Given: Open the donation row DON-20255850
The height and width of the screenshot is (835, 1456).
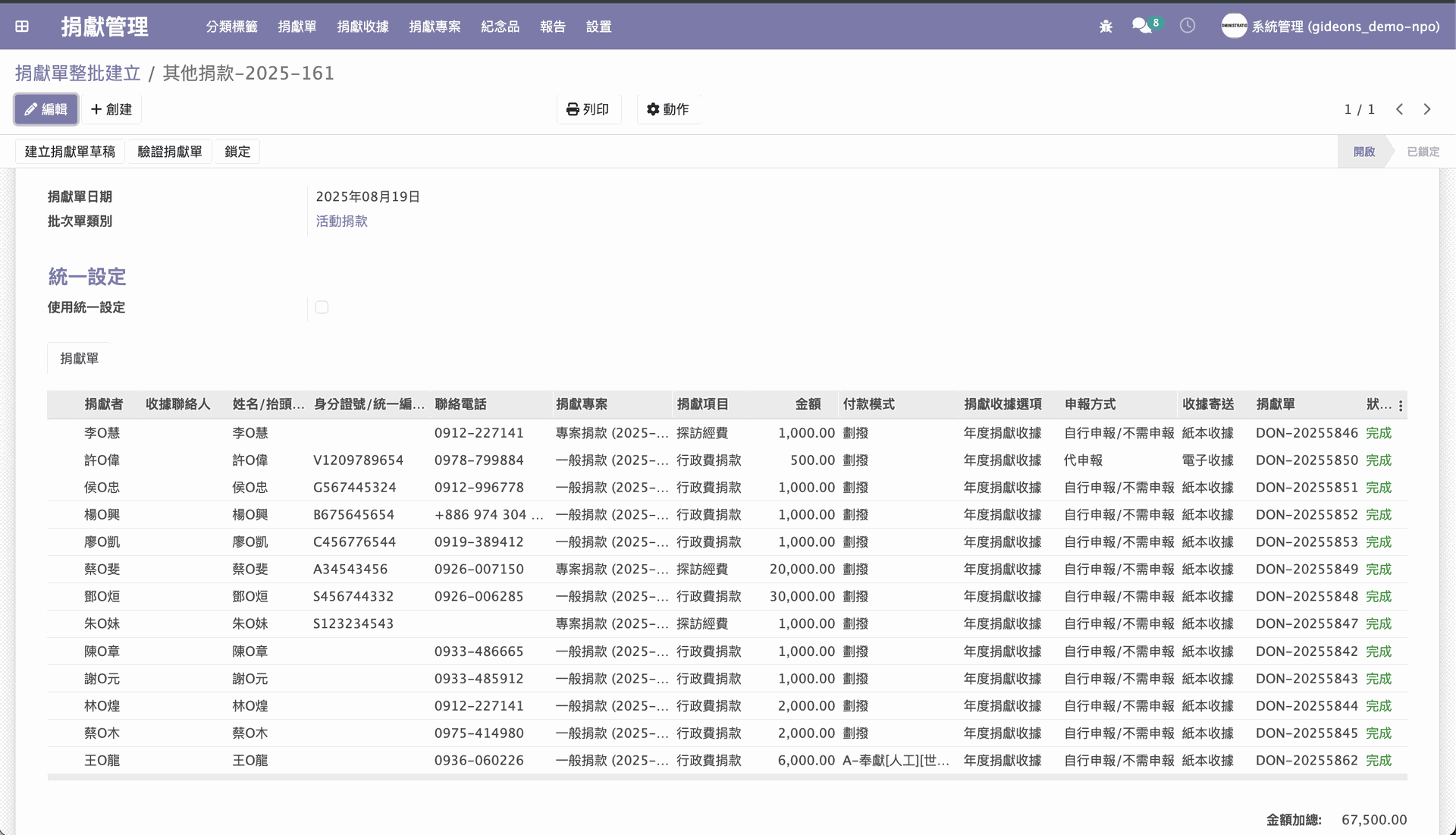Looking at the screenshot, I should [1306, 460].
